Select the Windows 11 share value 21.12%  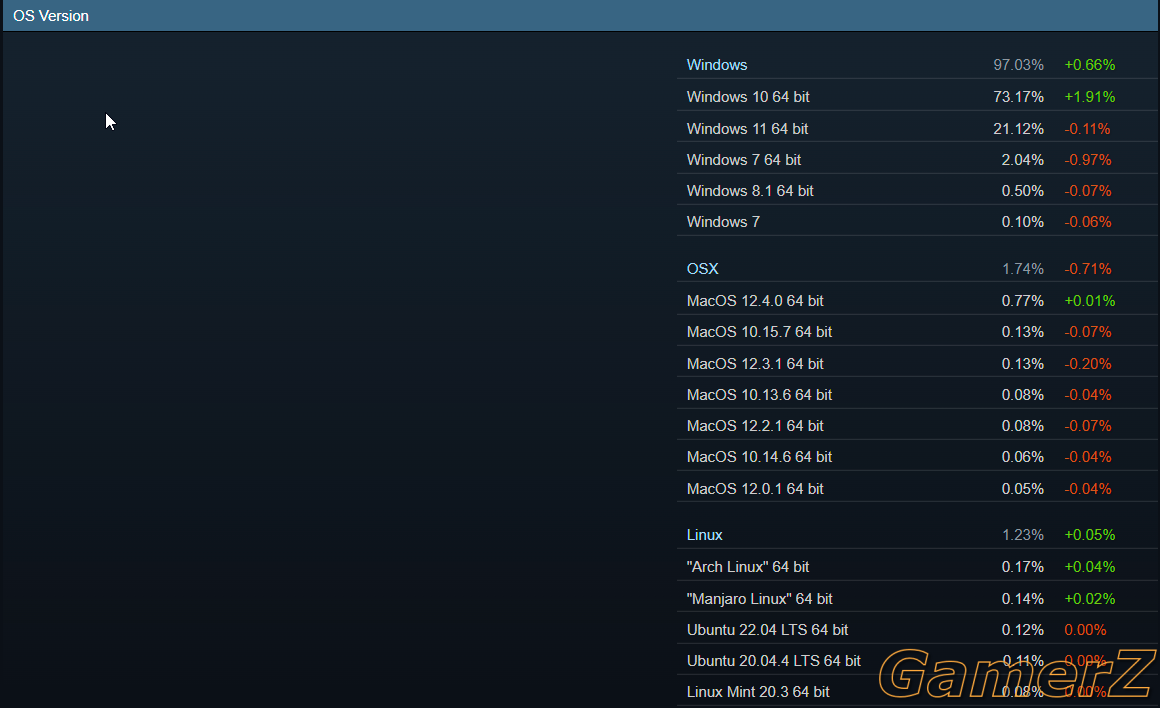1018,129
